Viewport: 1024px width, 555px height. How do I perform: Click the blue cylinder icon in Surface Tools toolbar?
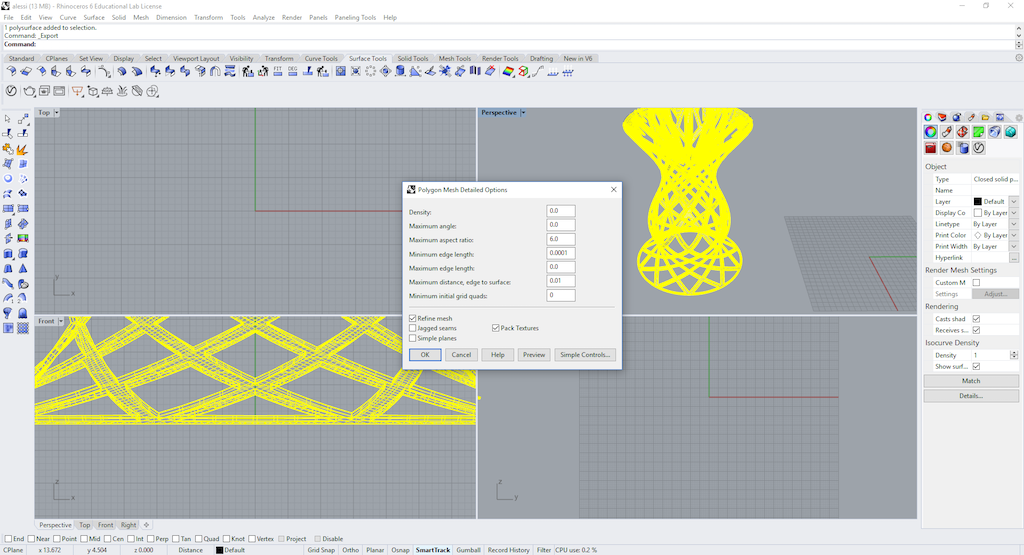click(x=400, y=72)
